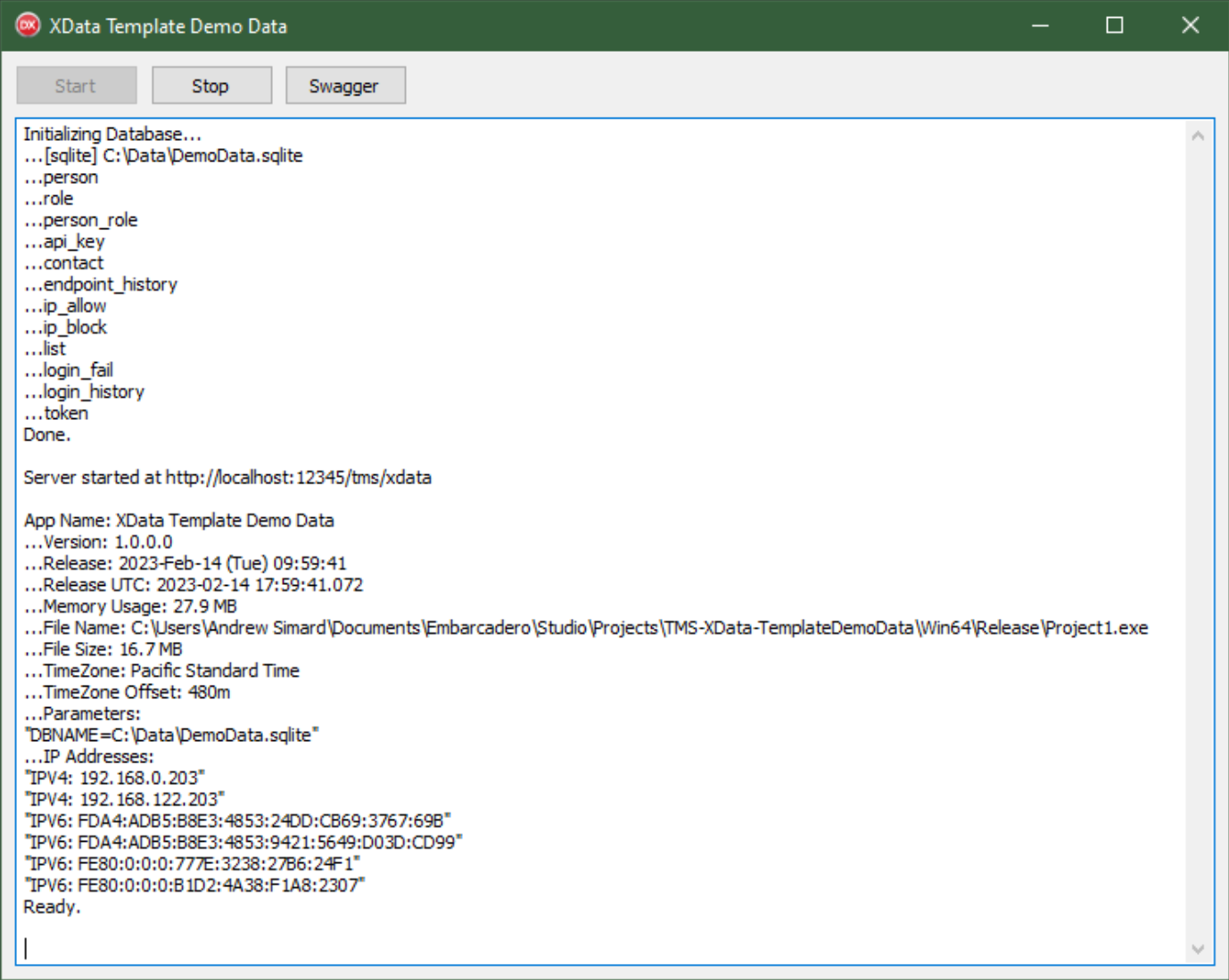The height and width of the screenshot is (980, 1229).
Task: Click the IPV6 line ending 3767:69B
Action: click(x=237, y=820)
